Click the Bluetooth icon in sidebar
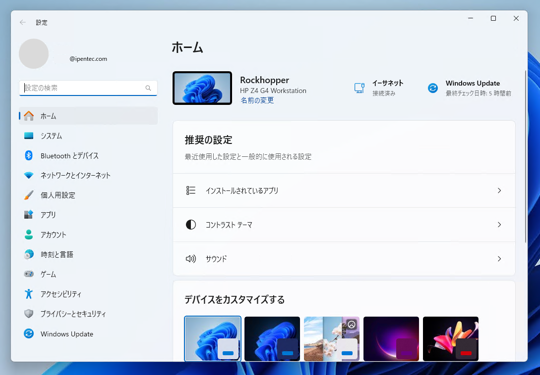The height and width of the screenshot is (375, 540). 29,156
